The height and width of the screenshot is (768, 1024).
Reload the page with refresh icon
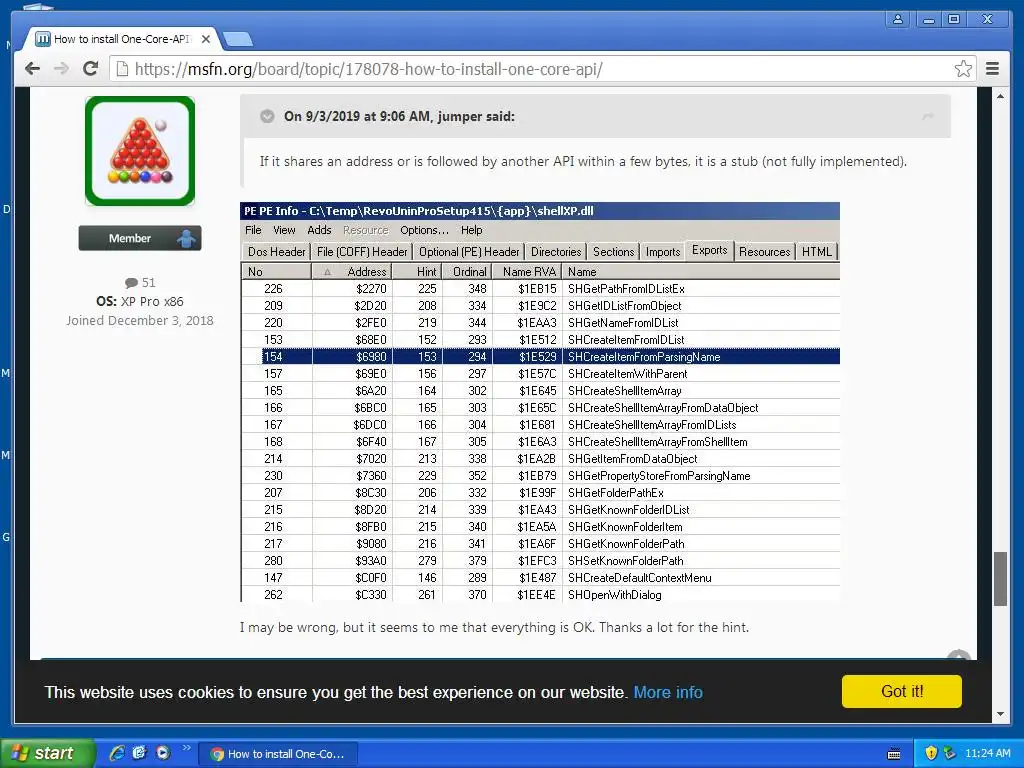coord(91,69)
